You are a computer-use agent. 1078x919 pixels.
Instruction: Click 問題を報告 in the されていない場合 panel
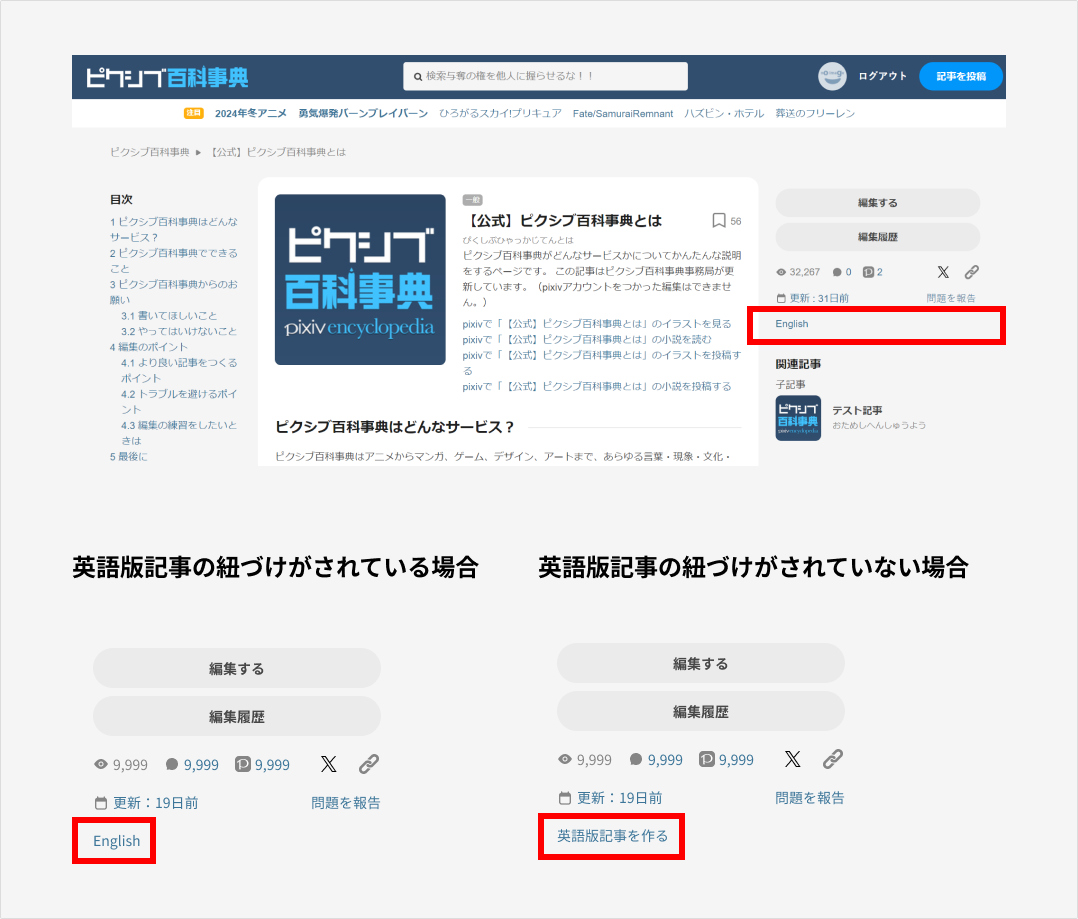[x=810, y=798]
